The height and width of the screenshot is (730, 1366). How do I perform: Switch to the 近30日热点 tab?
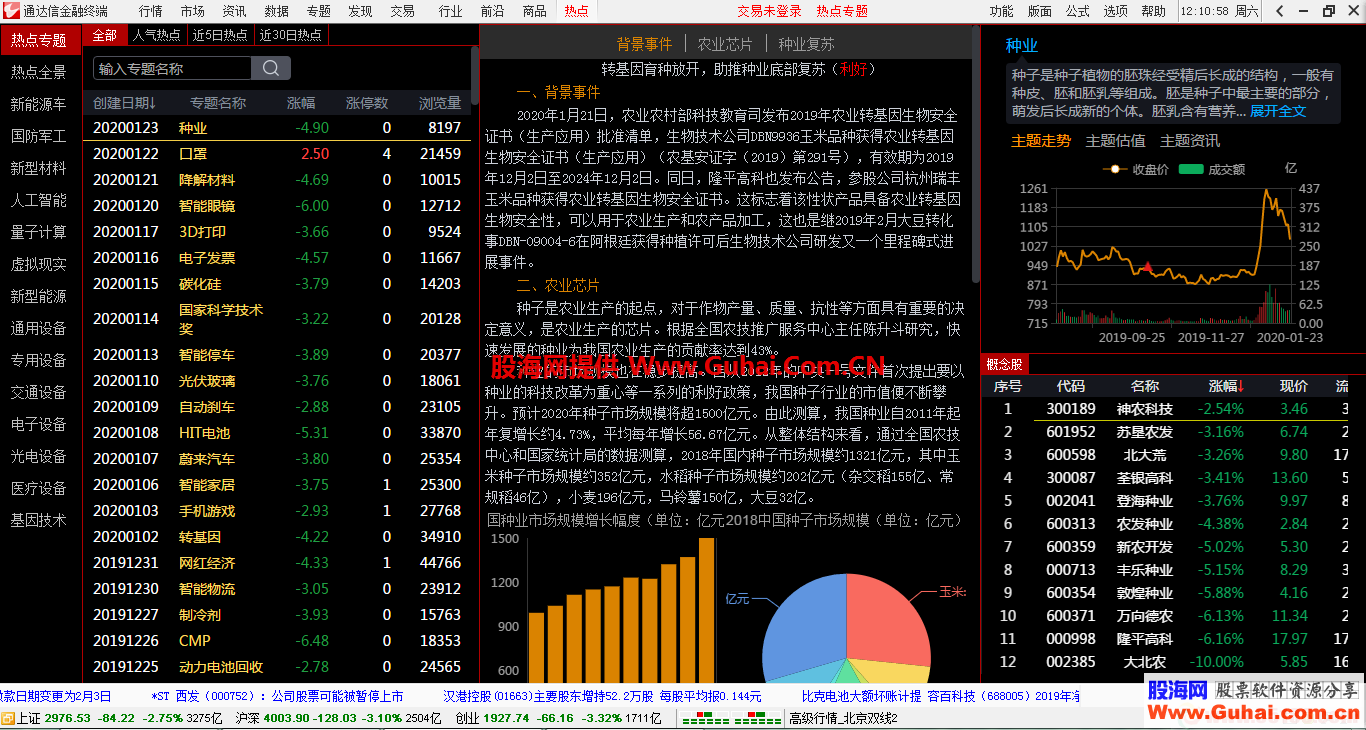pos(291,35)
